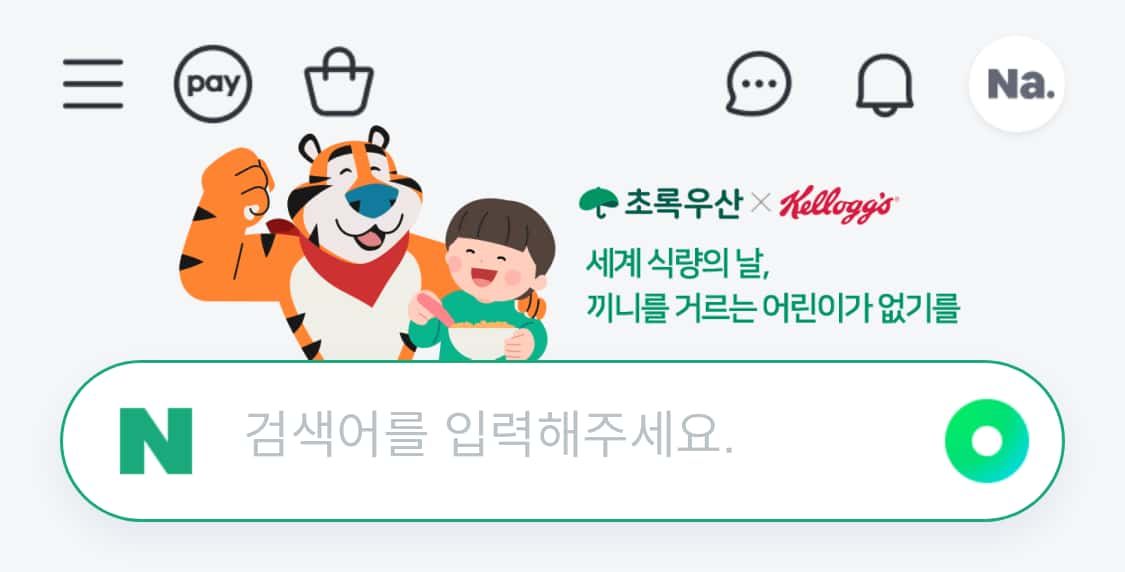Click the green N logo in search bar

tap(156, 441)
